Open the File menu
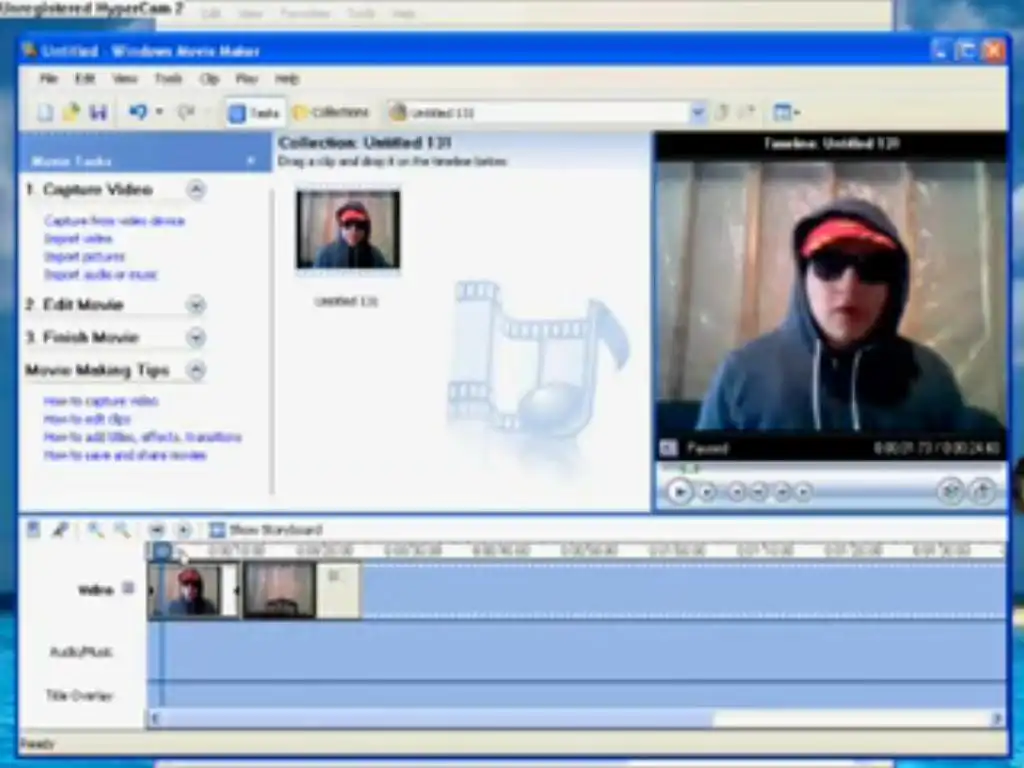 click(48, 79)
